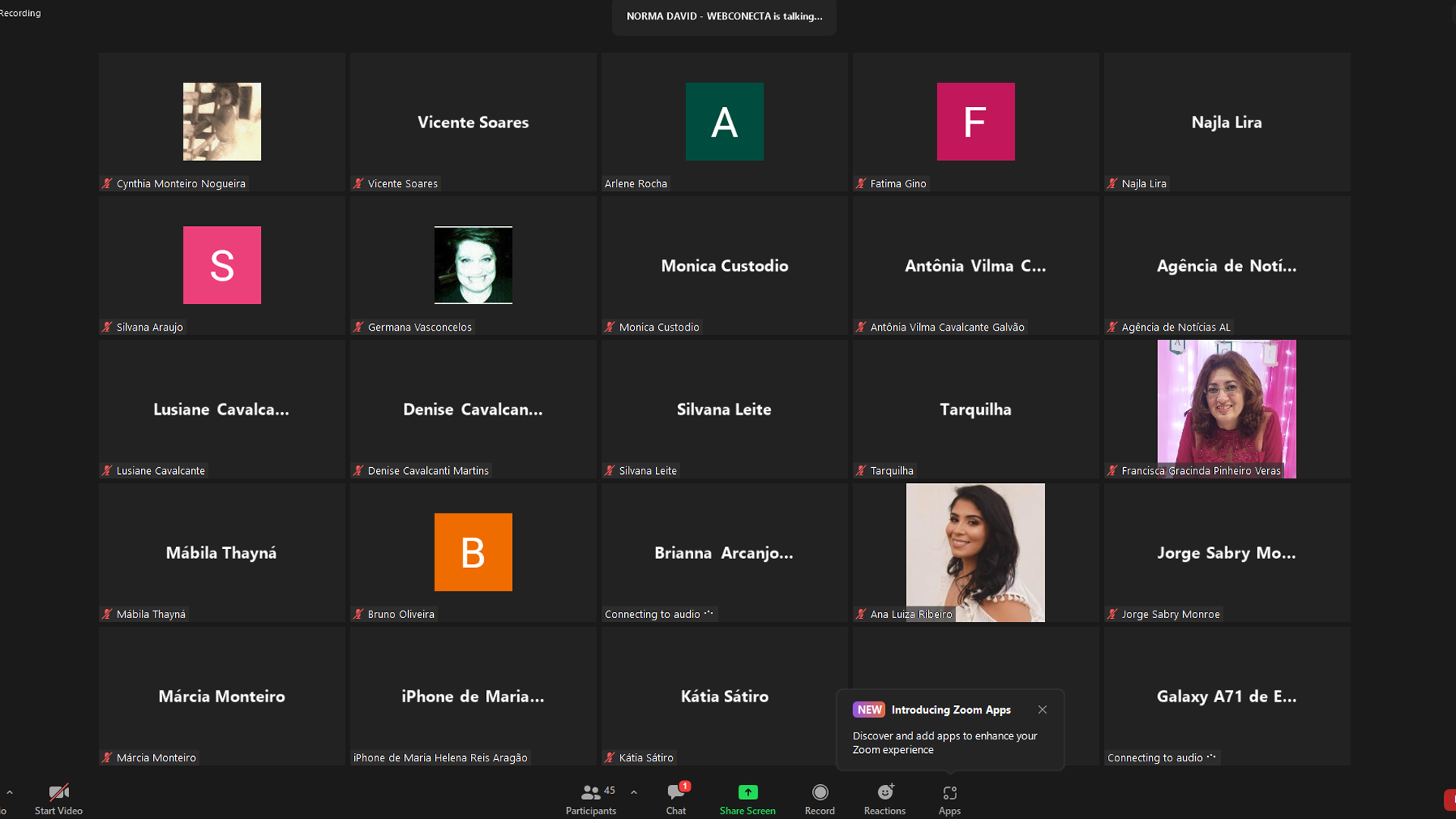The image size is (1456, 819).
Task: Select Ana Luiza Ribeiro photo tile
Action: pyautogui.click(x=975, y=552)
